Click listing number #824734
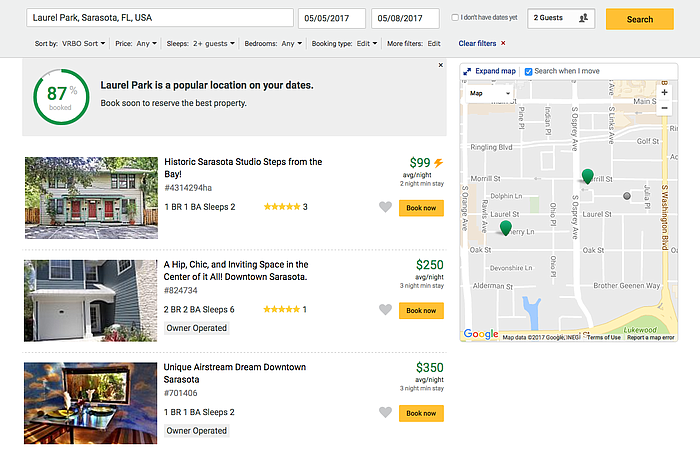Image resolution: width=700 pixels, height=460 pixels. click(x=180, y=290)
